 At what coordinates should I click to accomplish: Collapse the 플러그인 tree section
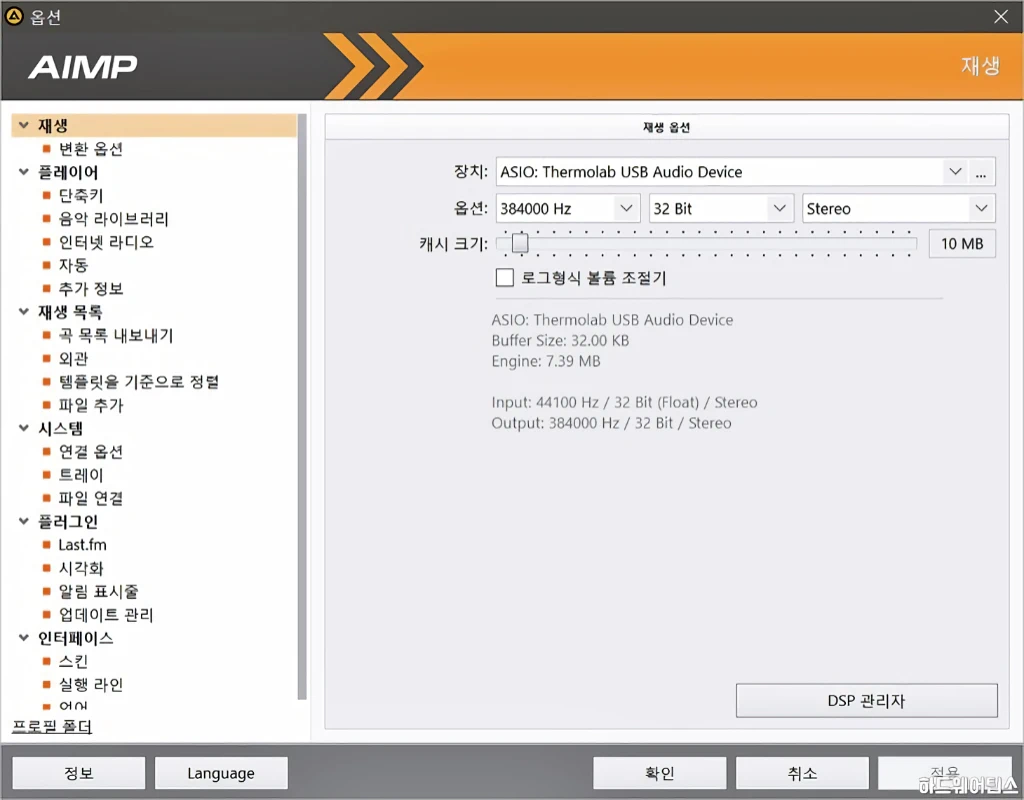click(x=24, y=522)
